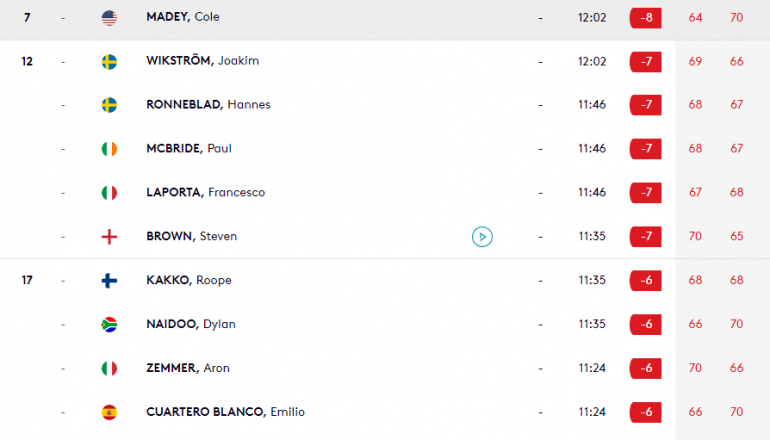
Task: Play video highlight for Steven Brown
Action: [482, 237]
